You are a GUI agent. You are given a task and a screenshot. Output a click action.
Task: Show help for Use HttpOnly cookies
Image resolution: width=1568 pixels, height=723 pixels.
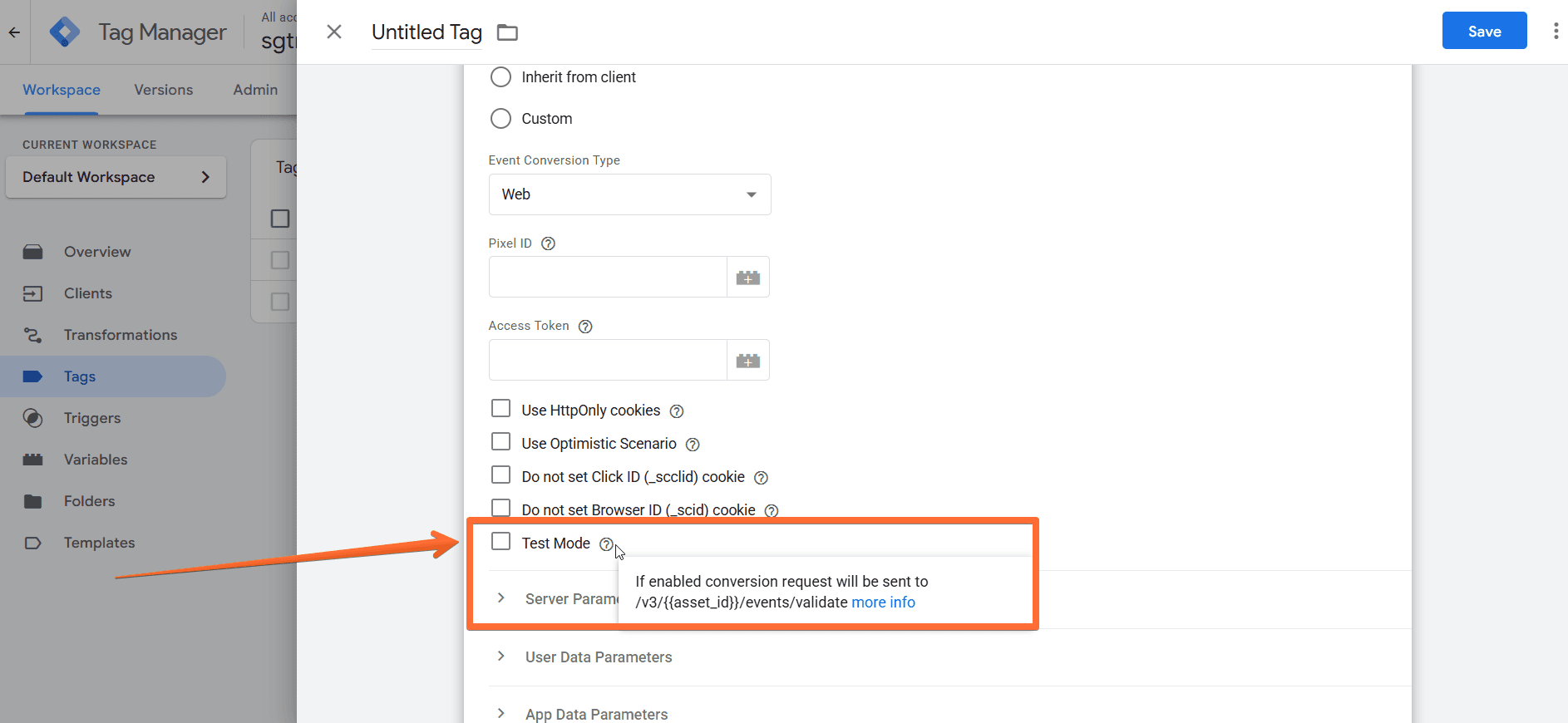pos(677,411)
